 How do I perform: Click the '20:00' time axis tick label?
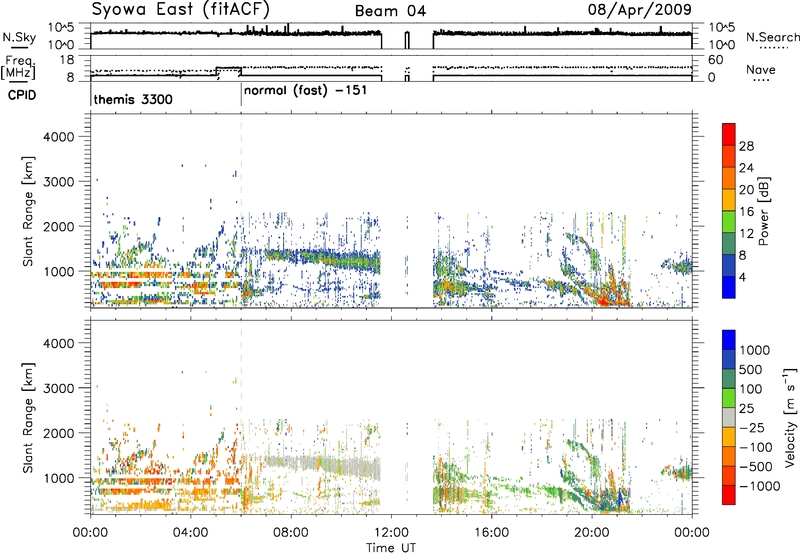[591, 533]
